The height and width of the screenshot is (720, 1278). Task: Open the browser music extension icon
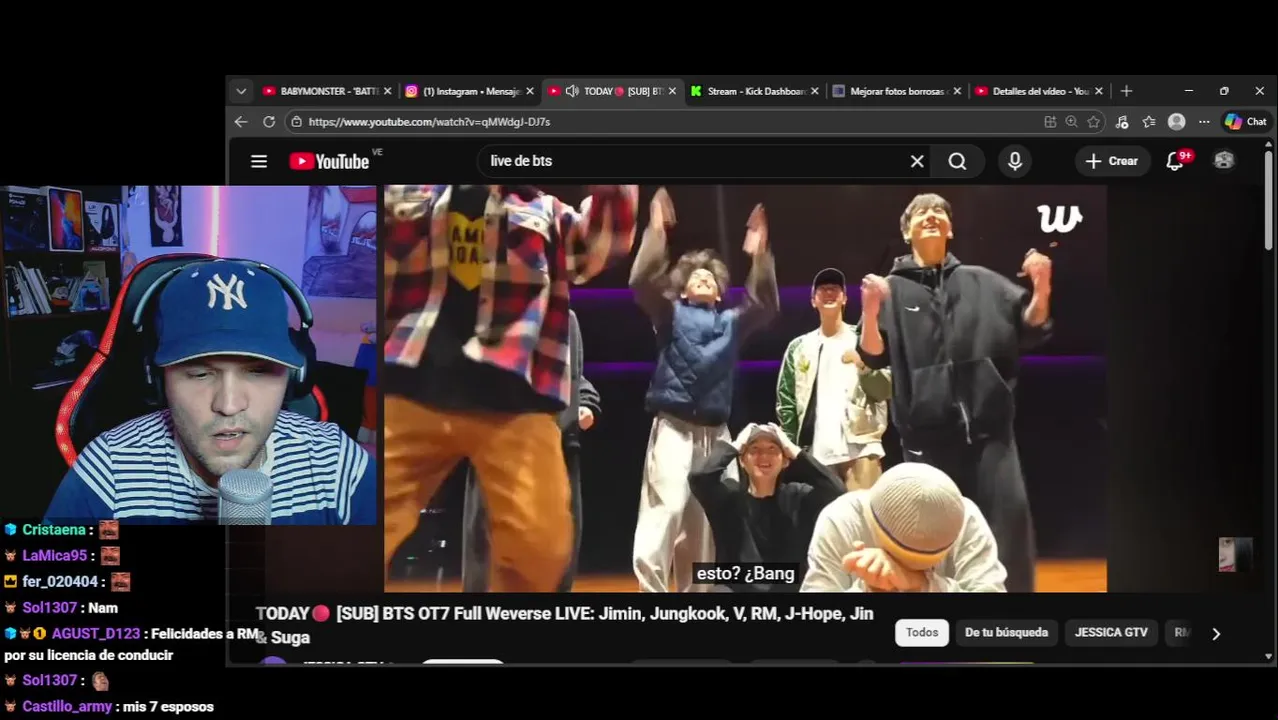tap(1122, 121)
